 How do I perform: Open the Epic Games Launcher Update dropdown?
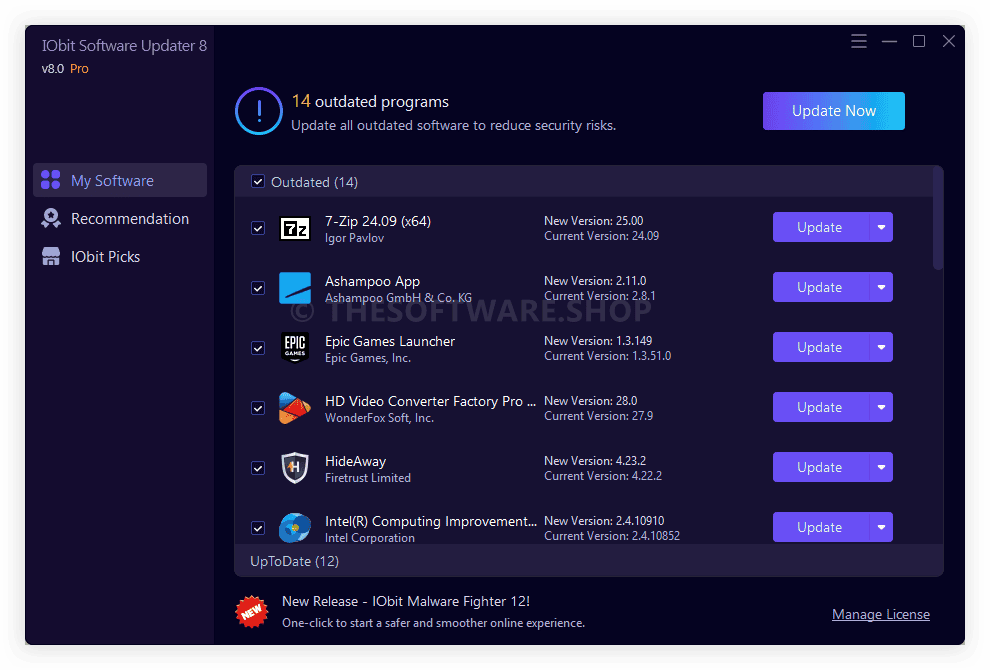(x=881, y=347)
